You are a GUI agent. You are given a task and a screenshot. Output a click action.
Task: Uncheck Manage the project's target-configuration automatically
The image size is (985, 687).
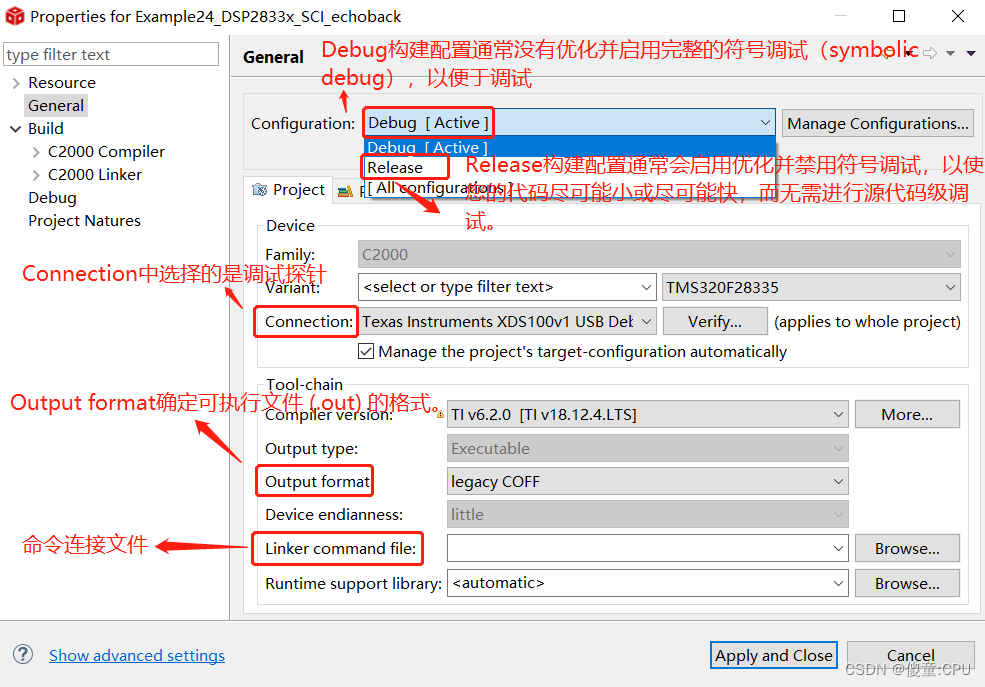click(366, 351)
